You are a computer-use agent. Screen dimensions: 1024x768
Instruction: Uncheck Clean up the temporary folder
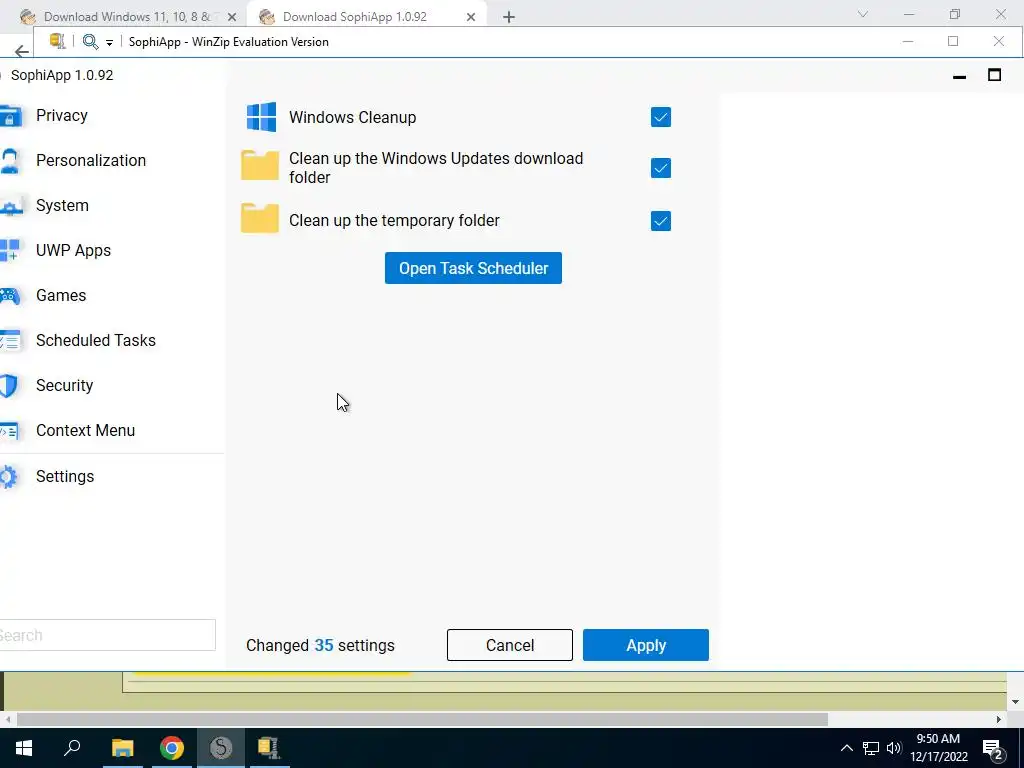pos(660,221)
